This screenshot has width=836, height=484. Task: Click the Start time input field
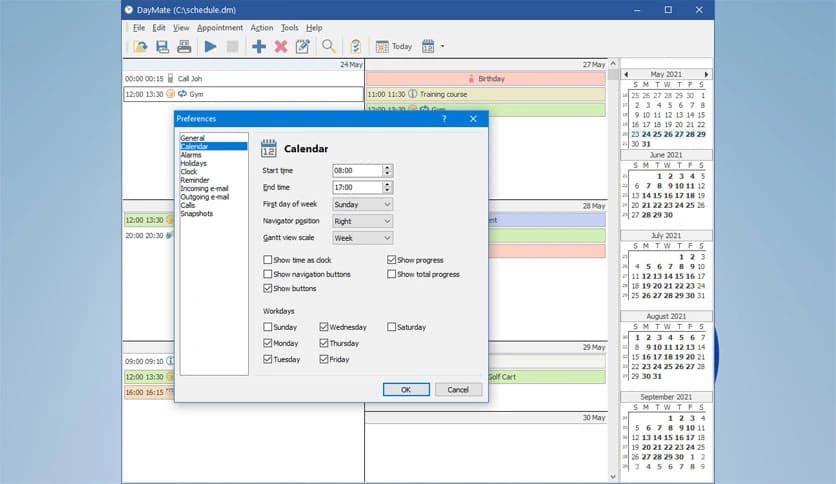click(357, 171)
